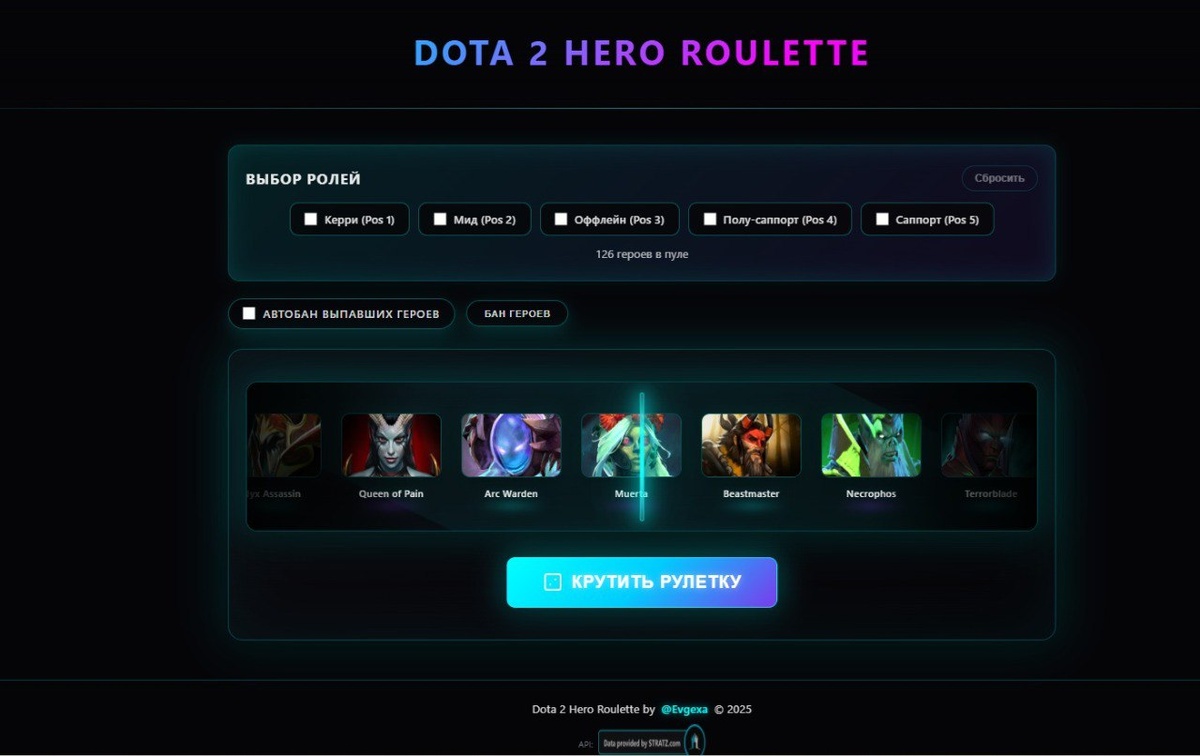Check the Мид (Pos 2) role
This screenshot has width=1200, height=756.
click(x=440, y=219)
